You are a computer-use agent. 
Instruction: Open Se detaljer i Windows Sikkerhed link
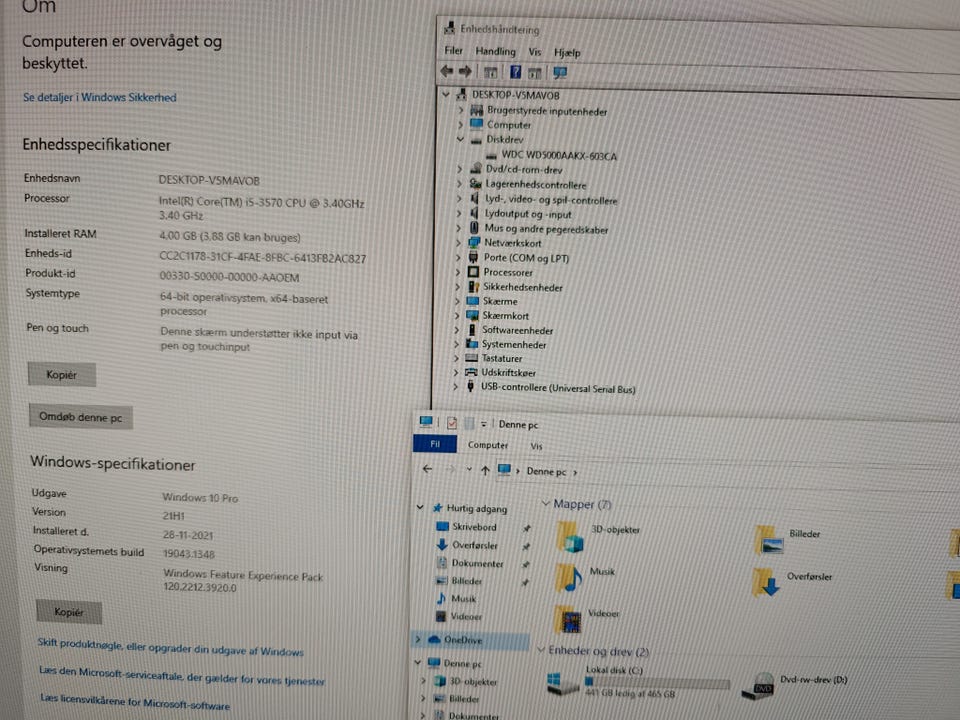99,97
